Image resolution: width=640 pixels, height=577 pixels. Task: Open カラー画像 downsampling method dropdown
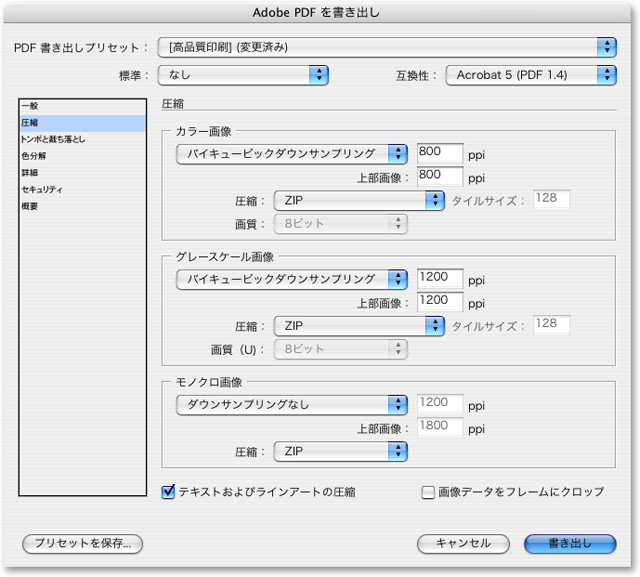pos(292,154)
